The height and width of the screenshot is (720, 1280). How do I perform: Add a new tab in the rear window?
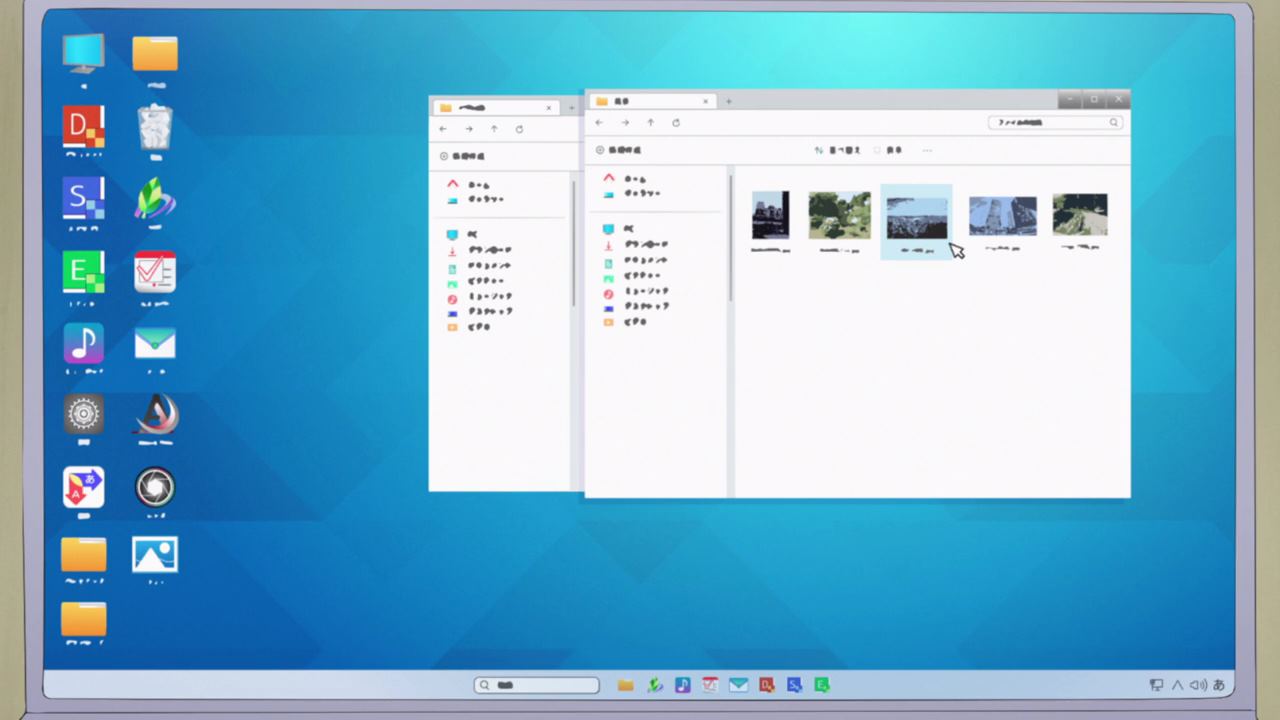coord(571,108)
